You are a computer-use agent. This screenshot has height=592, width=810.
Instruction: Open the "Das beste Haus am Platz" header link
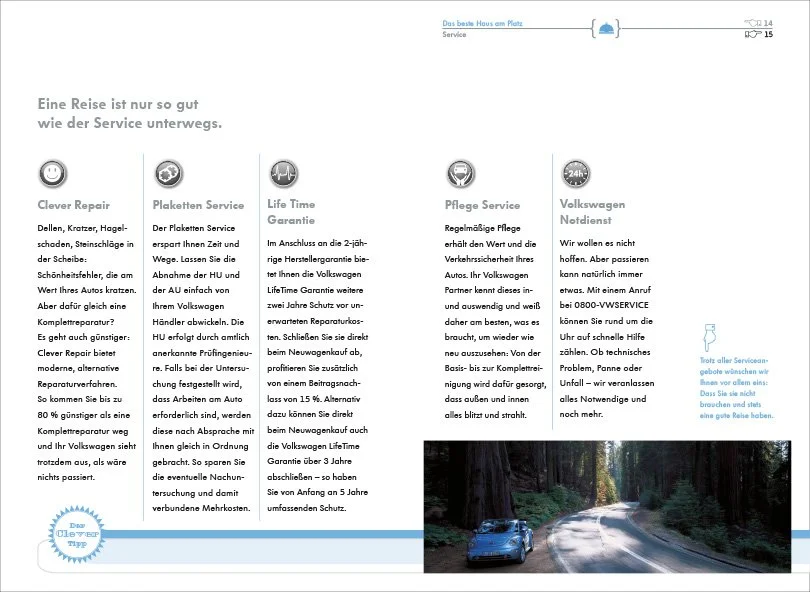[482, 23]
